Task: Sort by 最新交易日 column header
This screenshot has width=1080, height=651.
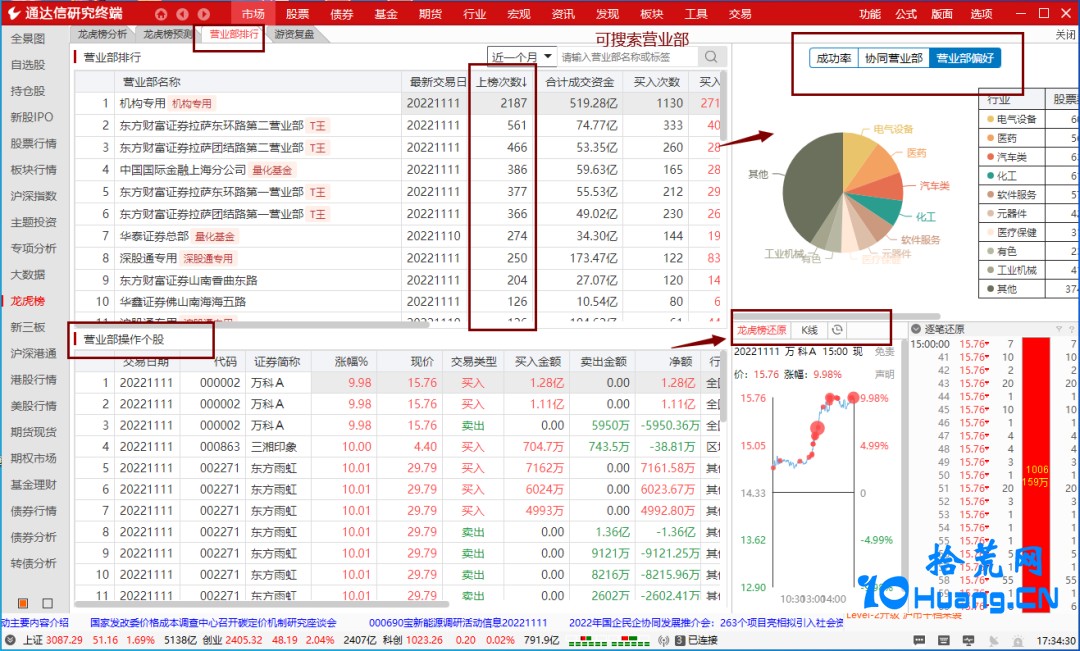Action: pyautogui.click(x=437, y=82)
